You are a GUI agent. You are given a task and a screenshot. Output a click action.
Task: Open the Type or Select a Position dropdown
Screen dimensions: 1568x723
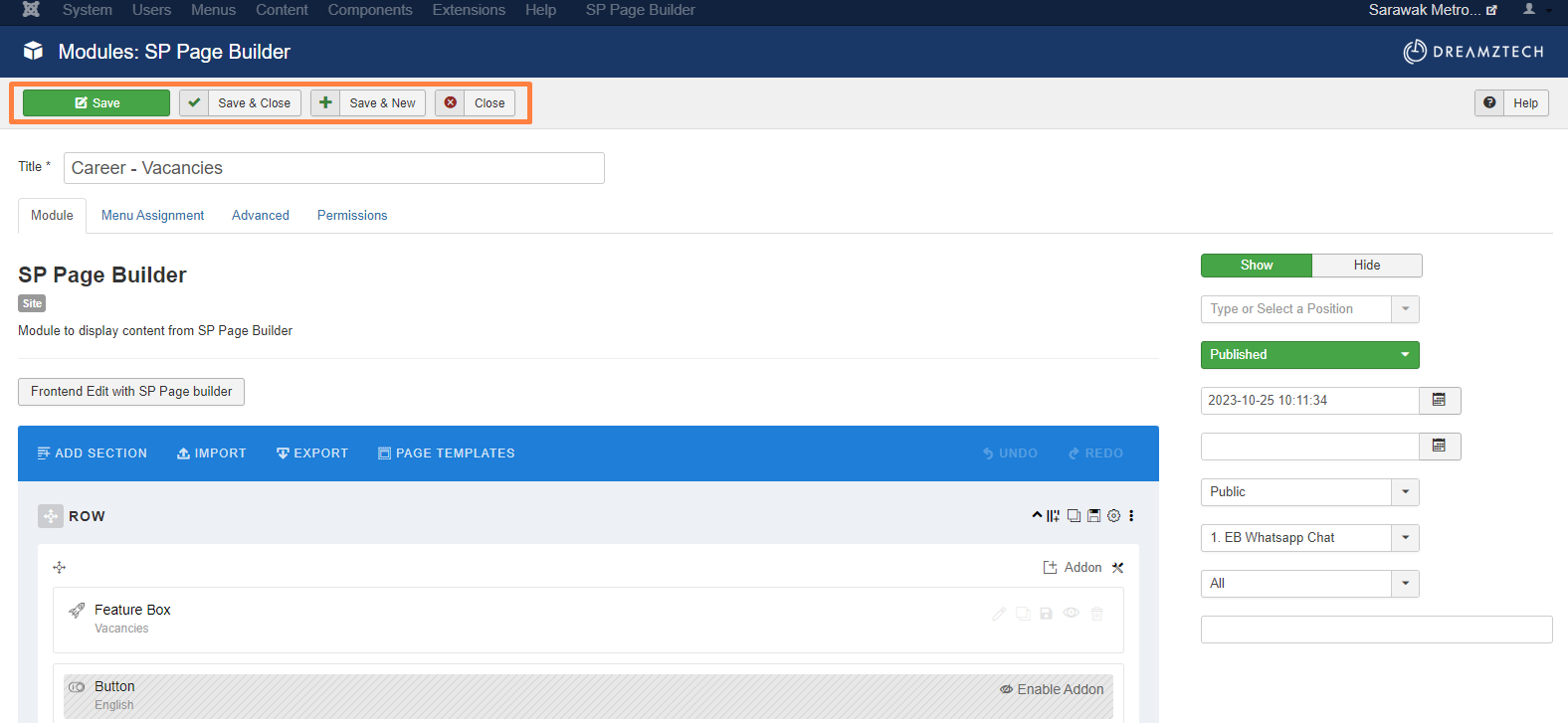point(1309,309)
